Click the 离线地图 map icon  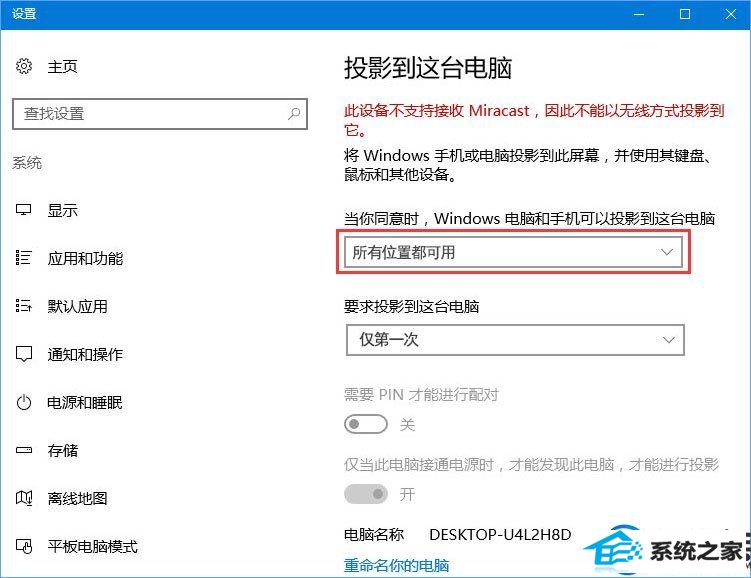tap(23, 498)
